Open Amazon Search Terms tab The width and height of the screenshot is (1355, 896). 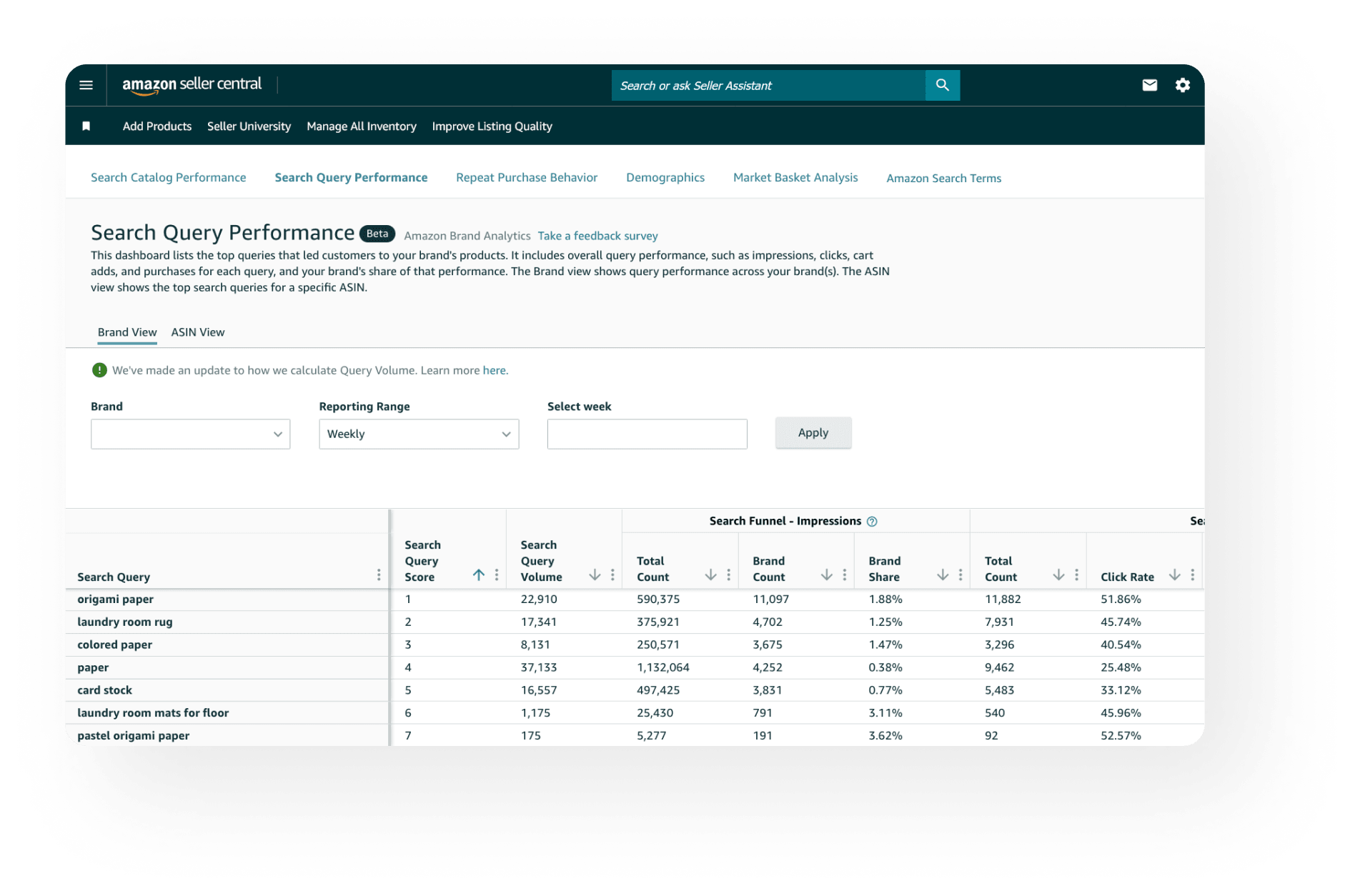943,178
